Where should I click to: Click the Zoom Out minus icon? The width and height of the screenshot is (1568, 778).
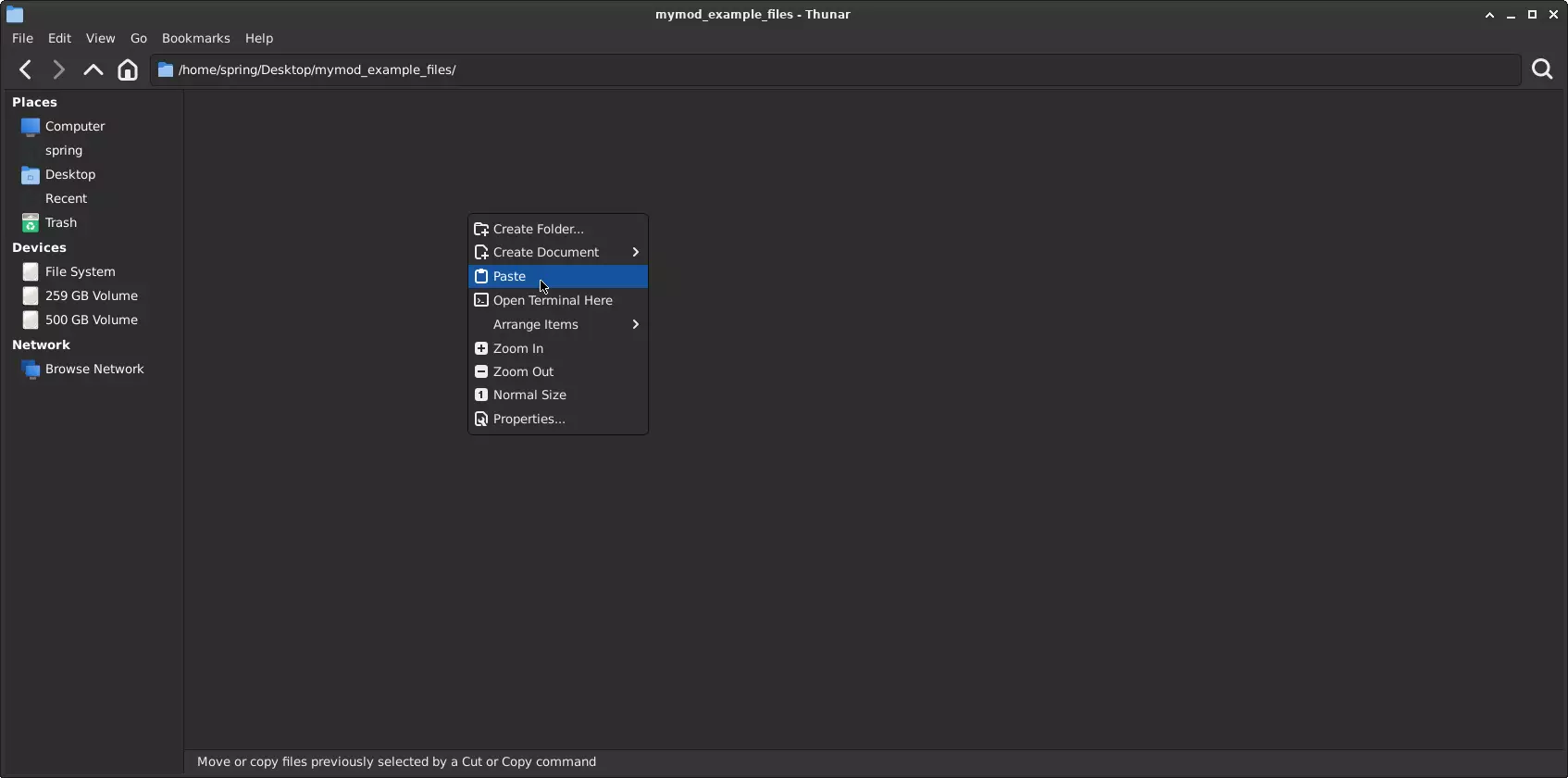pyautogui.click(x=481, y=371)
